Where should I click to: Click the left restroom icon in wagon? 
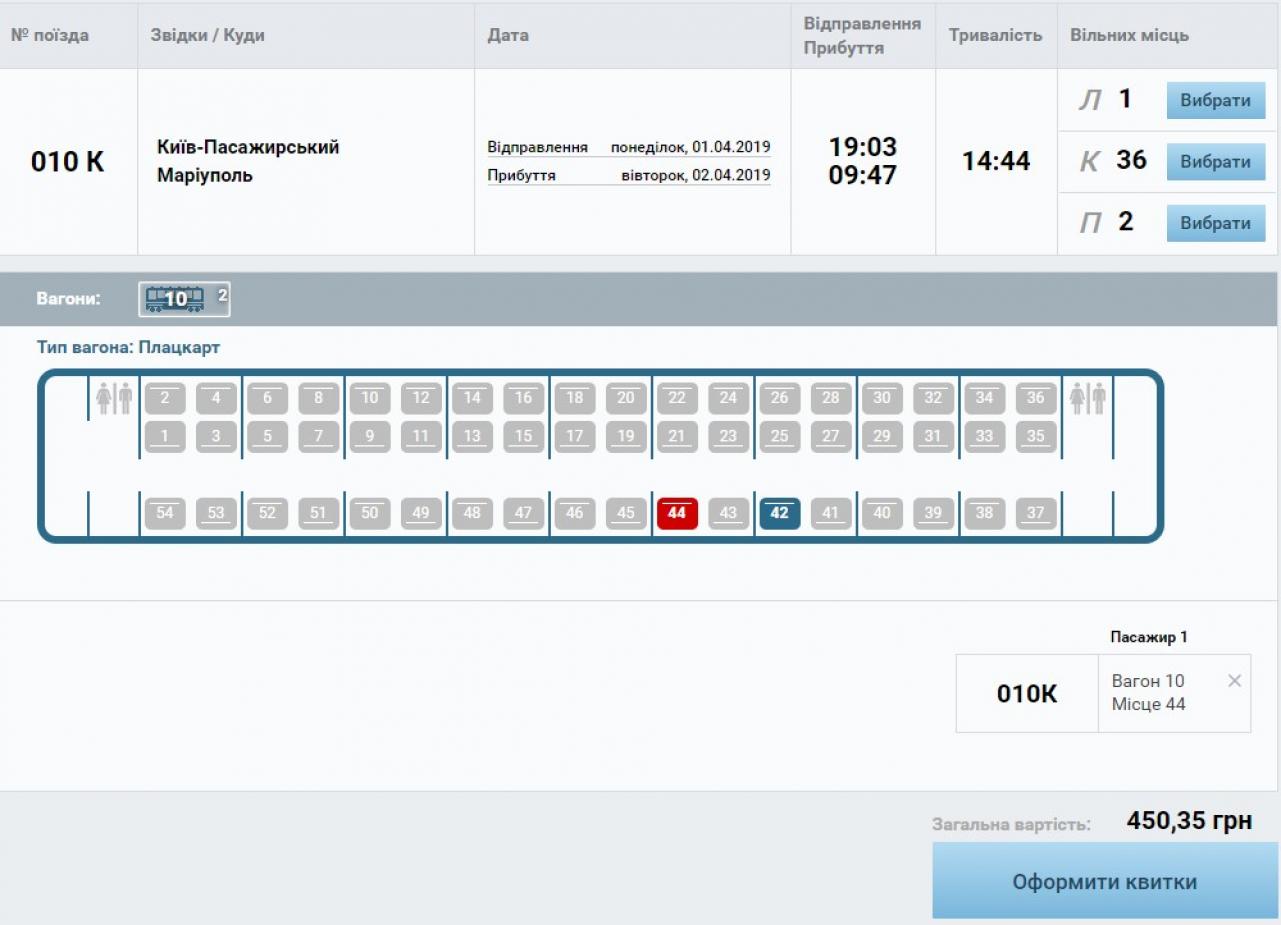[114, 398]
